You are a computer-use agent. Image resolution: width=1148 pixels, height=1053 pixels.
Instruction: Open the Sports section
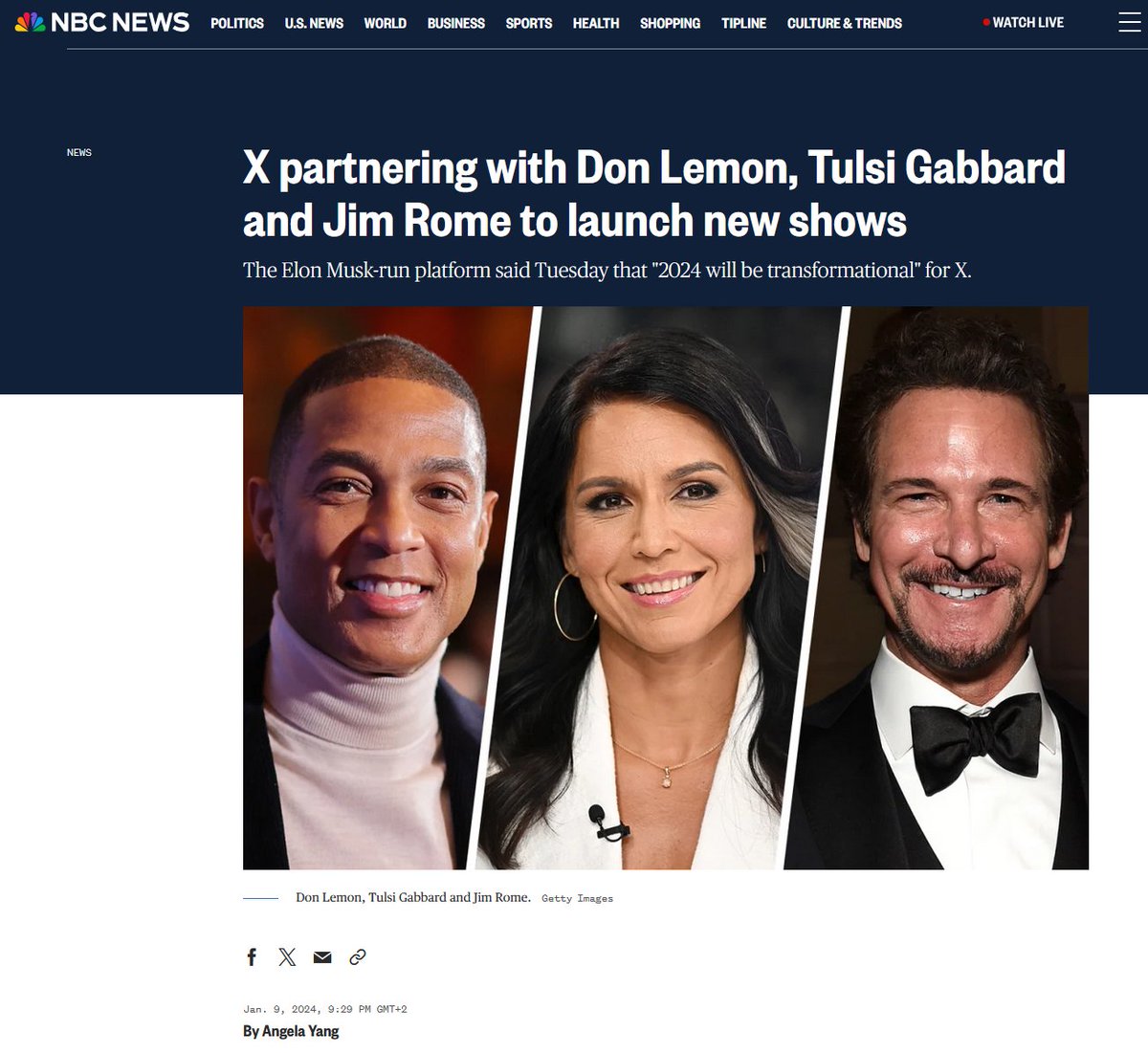(x=529, y=23)
